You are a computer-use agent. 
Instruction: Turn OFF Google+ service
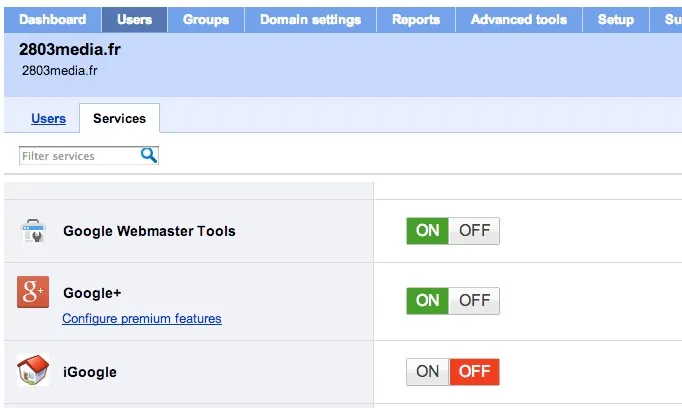point(474,301)
